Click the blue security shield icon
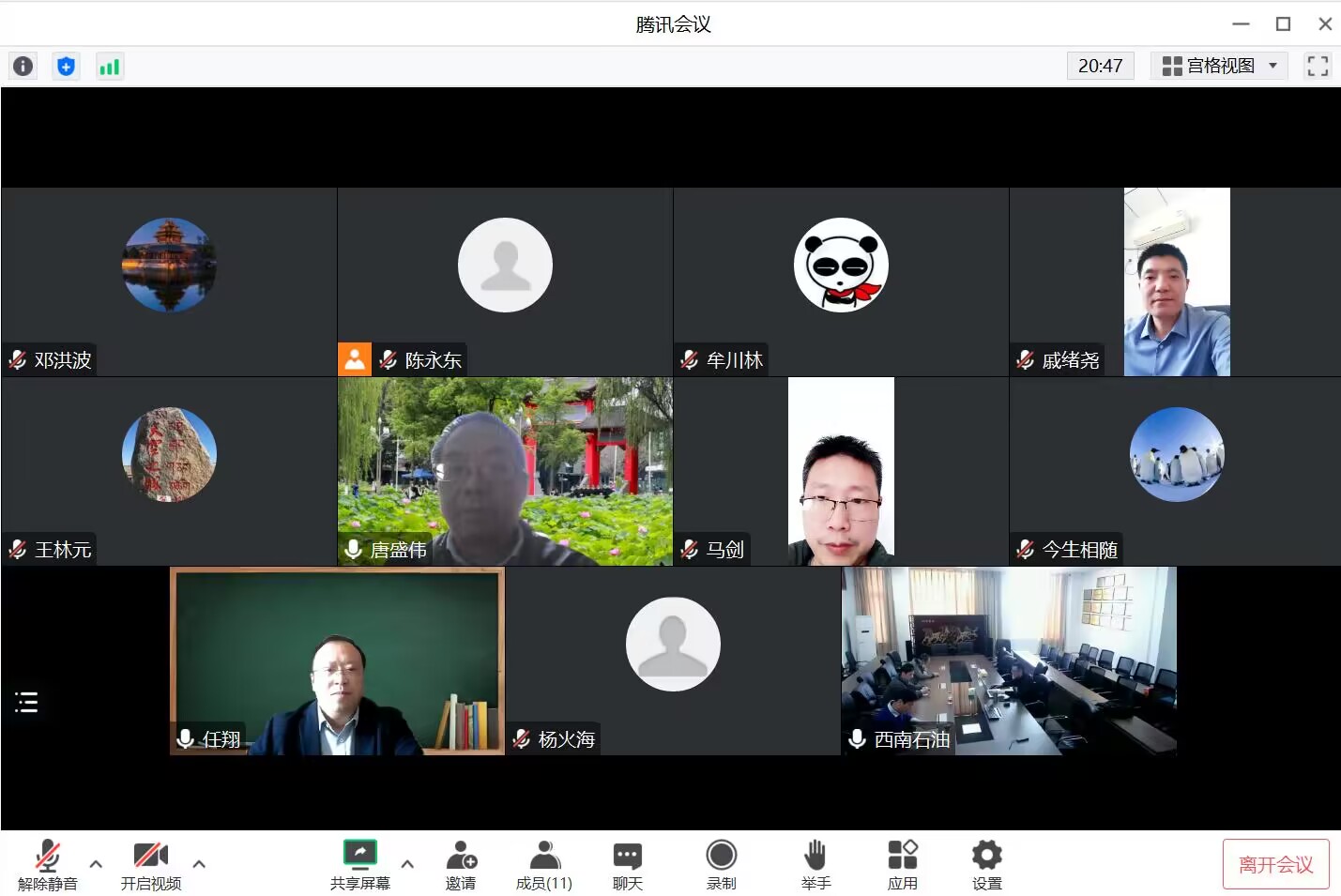Image resolution: width=1341 pixels, height=896 pixels. coord(66,66)
